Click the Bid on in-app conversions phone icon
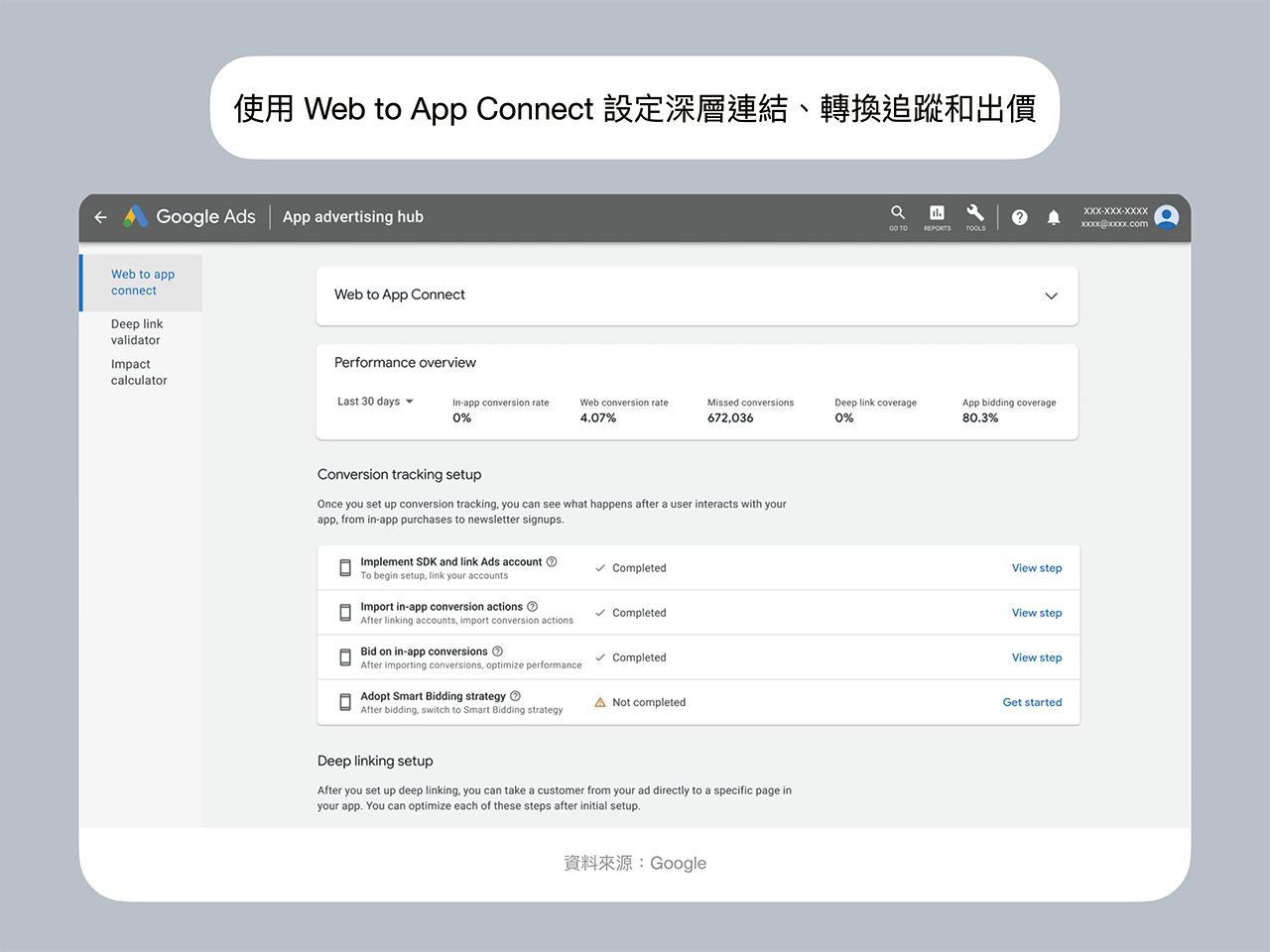Screen dimensions: 1270x952 pos(345,657)
